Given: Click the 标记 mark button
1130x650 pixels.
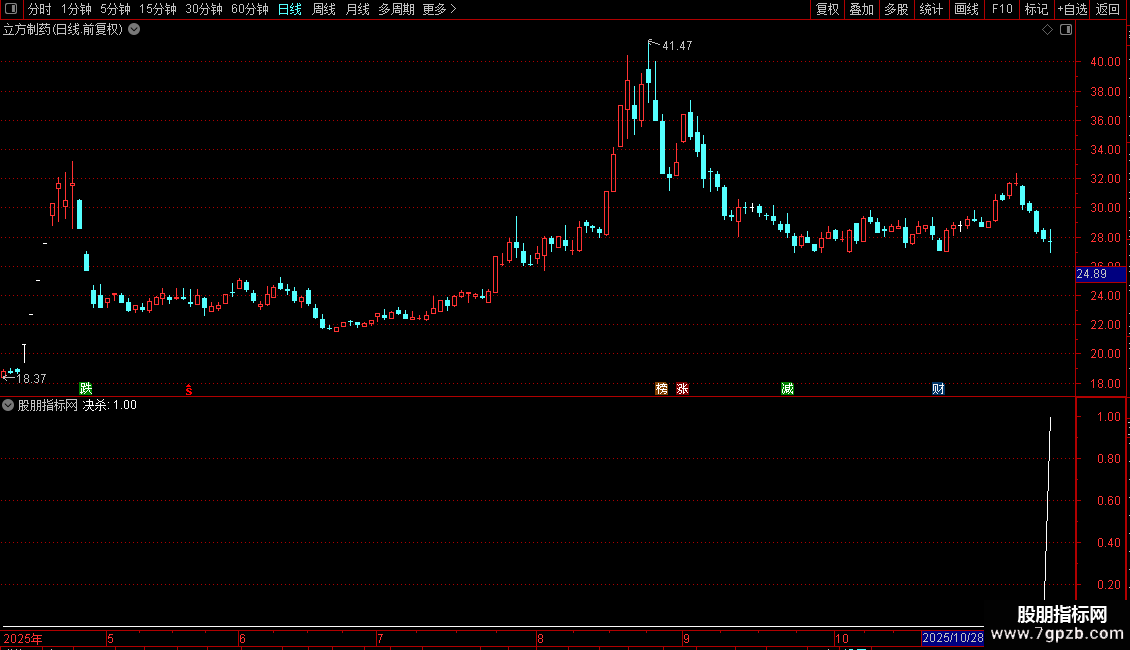Looking at the screenshot, I should pyautogui.click(x=1036, y=9).
